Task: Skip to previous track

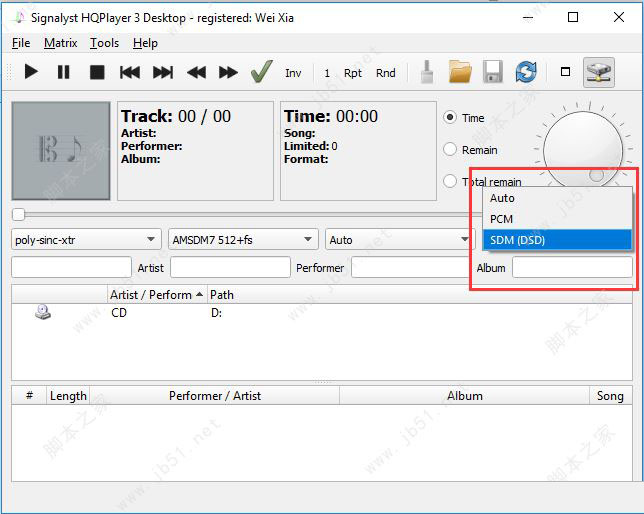Action: click(130, 72)
